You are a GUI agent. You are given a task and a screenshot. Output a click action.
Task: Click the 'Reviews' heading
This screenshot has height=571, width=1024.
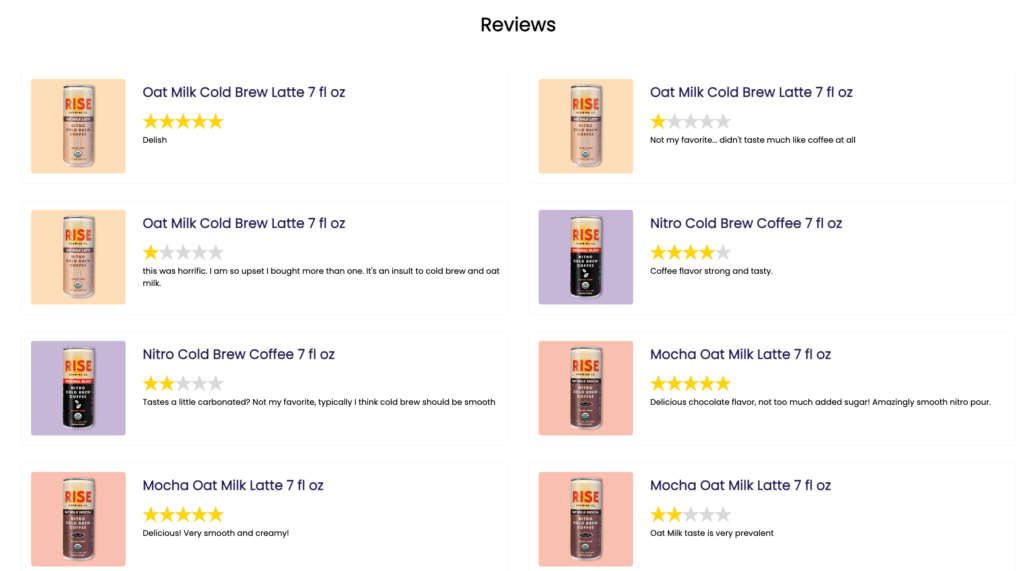pyautogui.click(x=518, y=25)
